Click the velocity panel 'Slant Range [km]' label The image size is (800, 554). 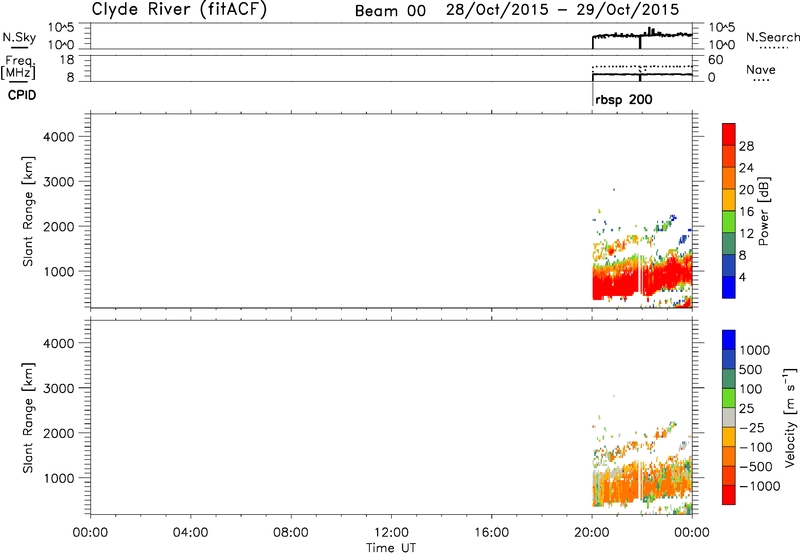click(x=28, y=418)
